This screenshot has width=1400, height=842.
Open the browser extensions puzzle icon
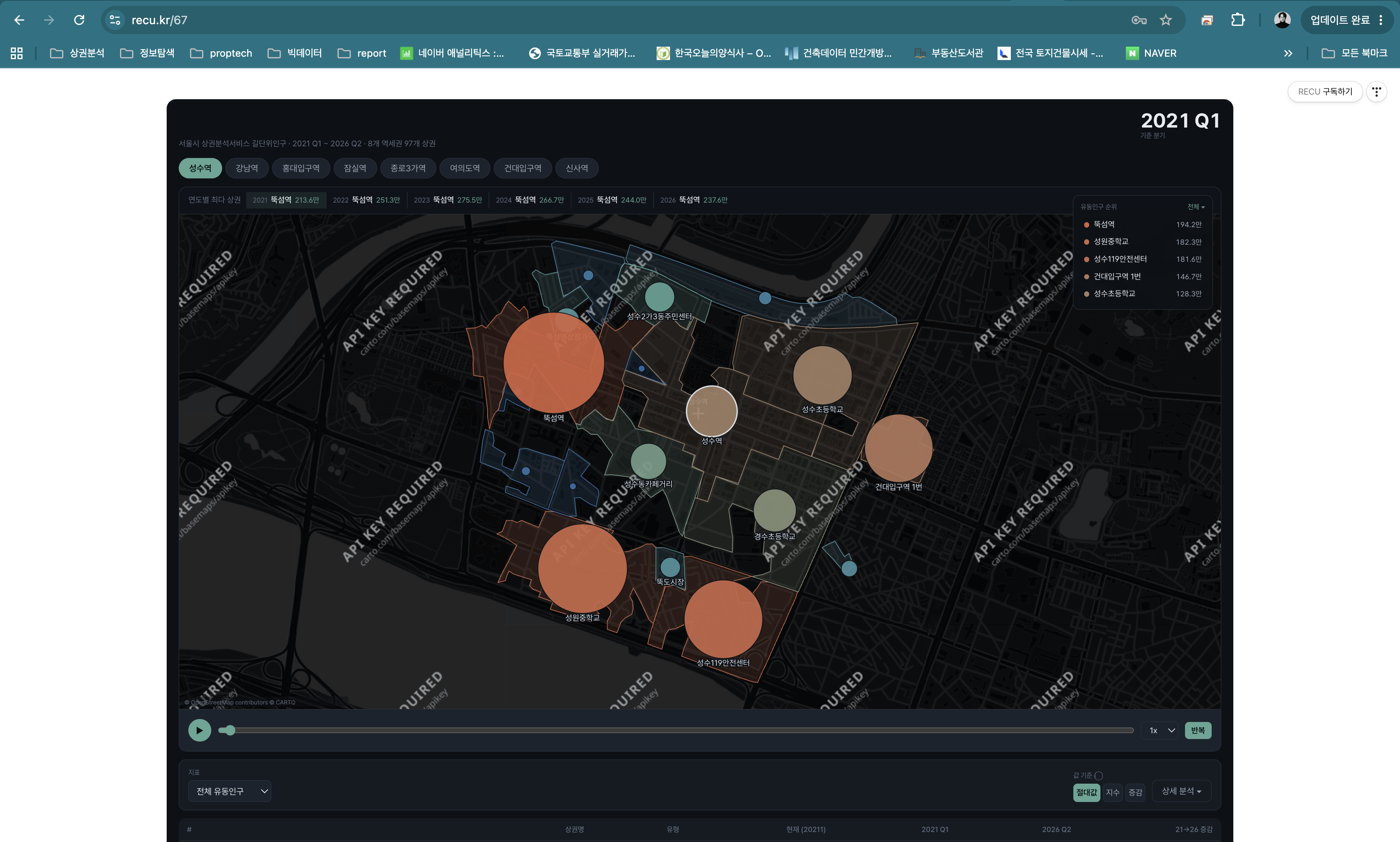tap(1237, 20)
